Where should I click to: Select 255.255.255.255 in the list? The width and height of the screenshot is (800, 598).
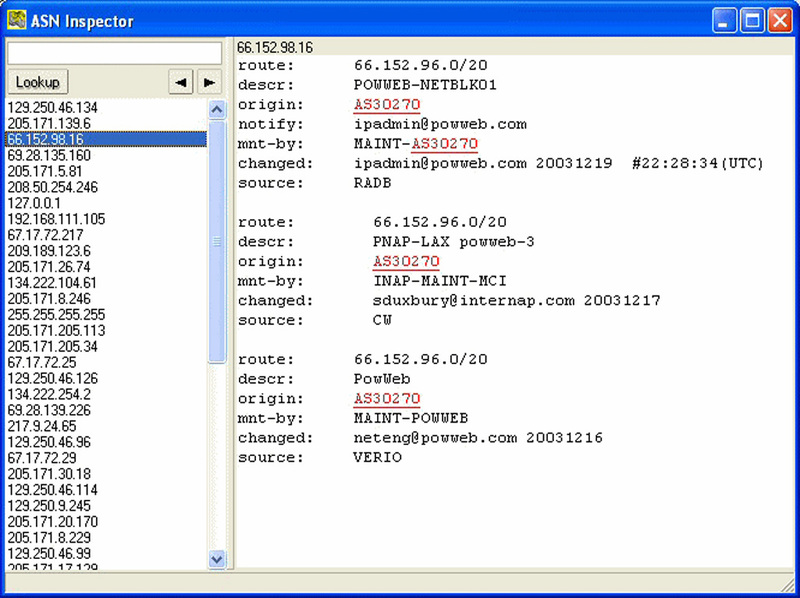pos(106,314)
